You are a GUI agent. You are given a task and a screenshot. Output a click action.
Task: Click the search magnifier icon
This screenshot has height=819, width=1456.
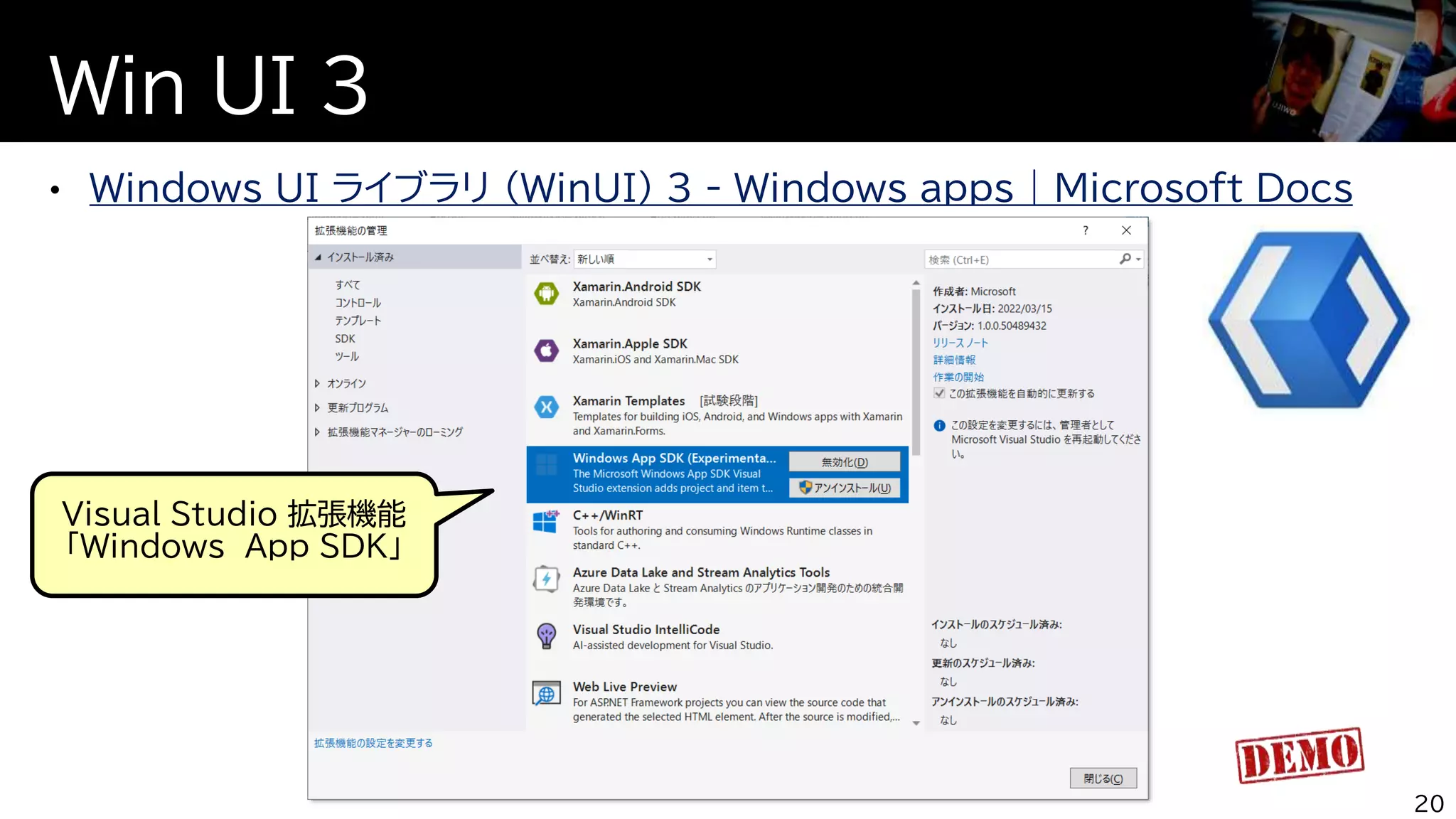tap(1125, 259)
